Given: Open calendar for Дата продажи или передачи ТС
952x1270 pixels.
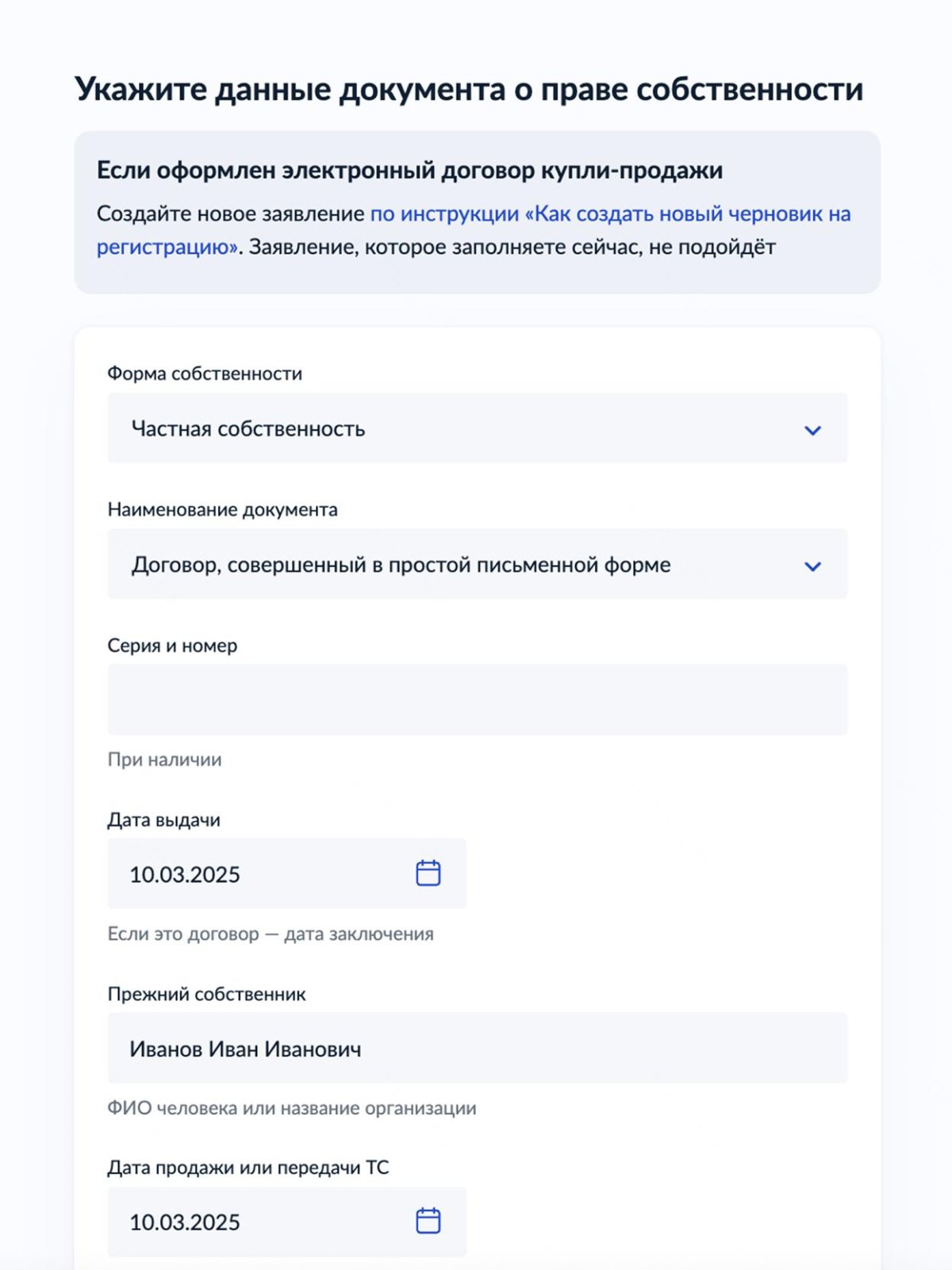Looking at the screenshot, I should tap(428, 1221).
